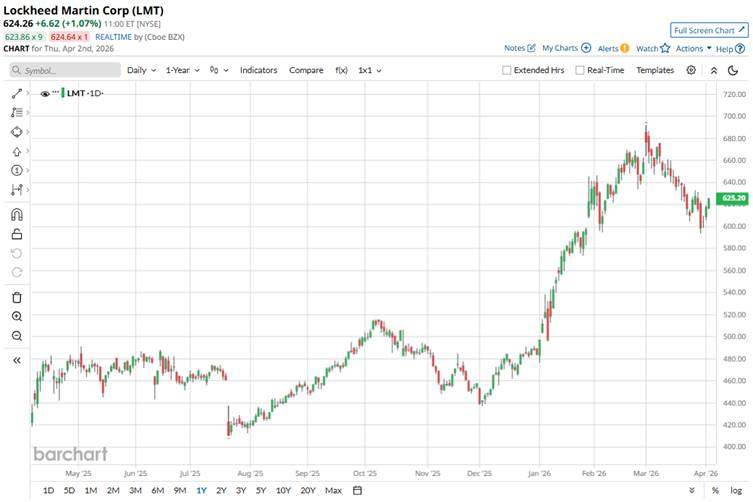Select the Max time range
753x502 pixels.
[333, 490]
